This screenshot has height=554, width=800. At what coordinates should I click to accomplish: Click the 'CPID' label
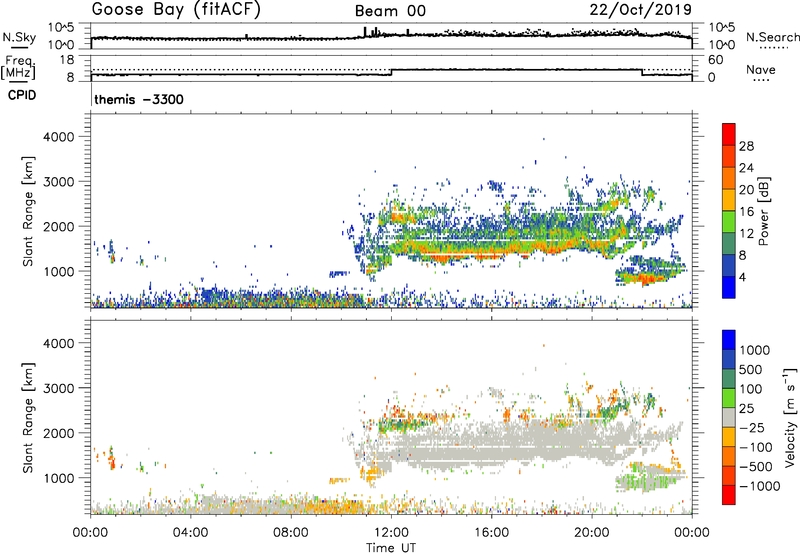click(22, 95)
